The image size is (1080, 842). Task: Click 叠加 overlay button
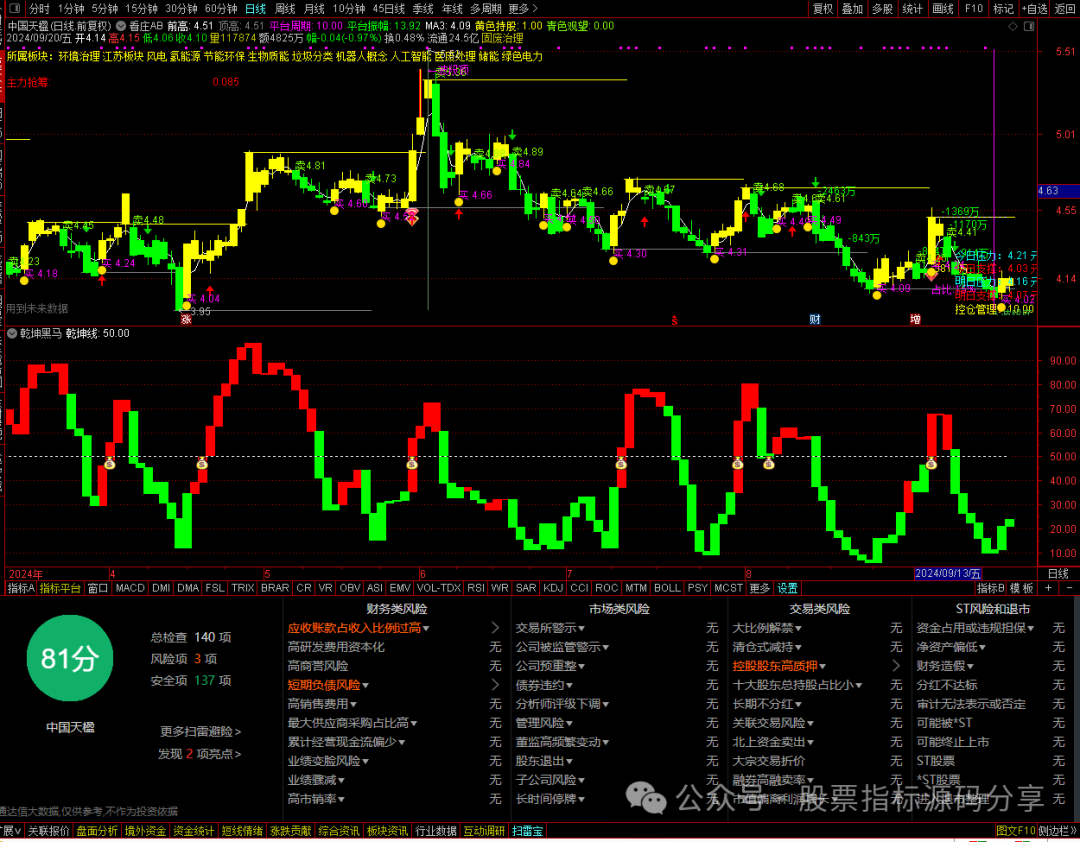pyautogui.click(x=852, y=9)
